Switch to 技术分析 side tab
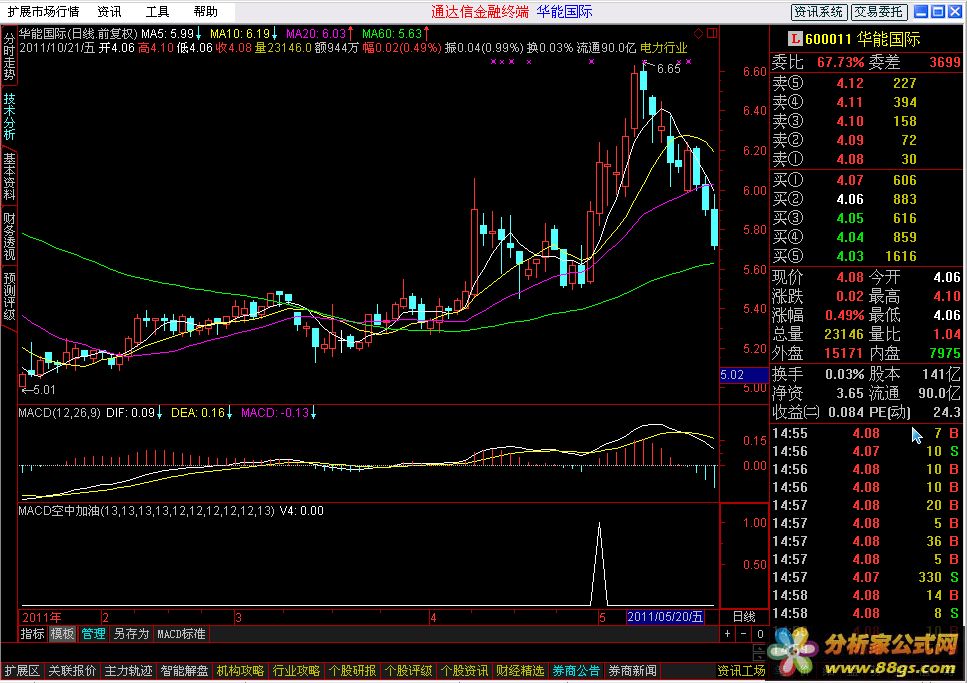This screenshot has width=967, height=683. (9, 116)
